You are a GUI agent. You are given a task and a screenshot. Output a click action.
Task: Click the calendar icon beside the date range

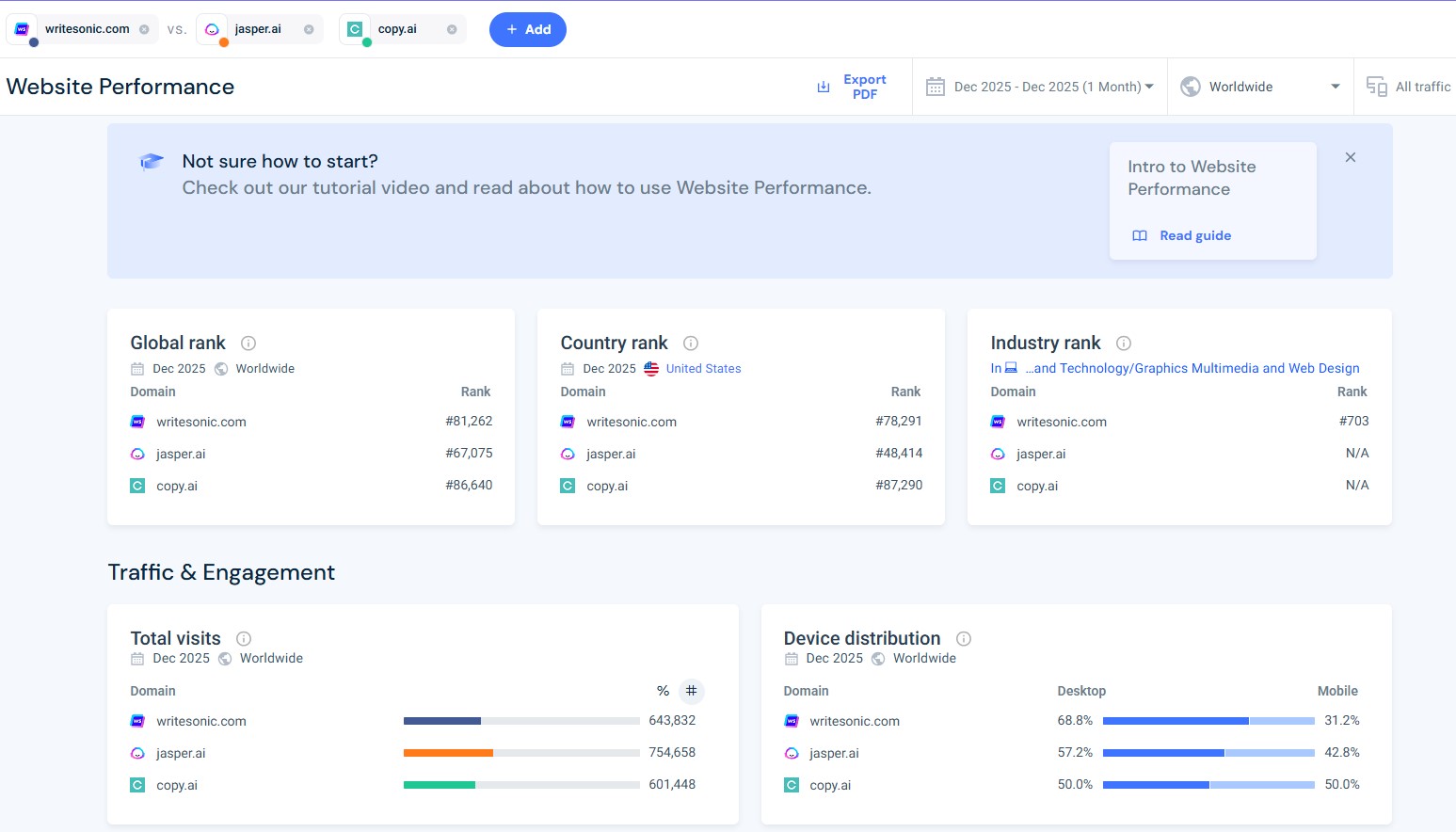[936, 86]
